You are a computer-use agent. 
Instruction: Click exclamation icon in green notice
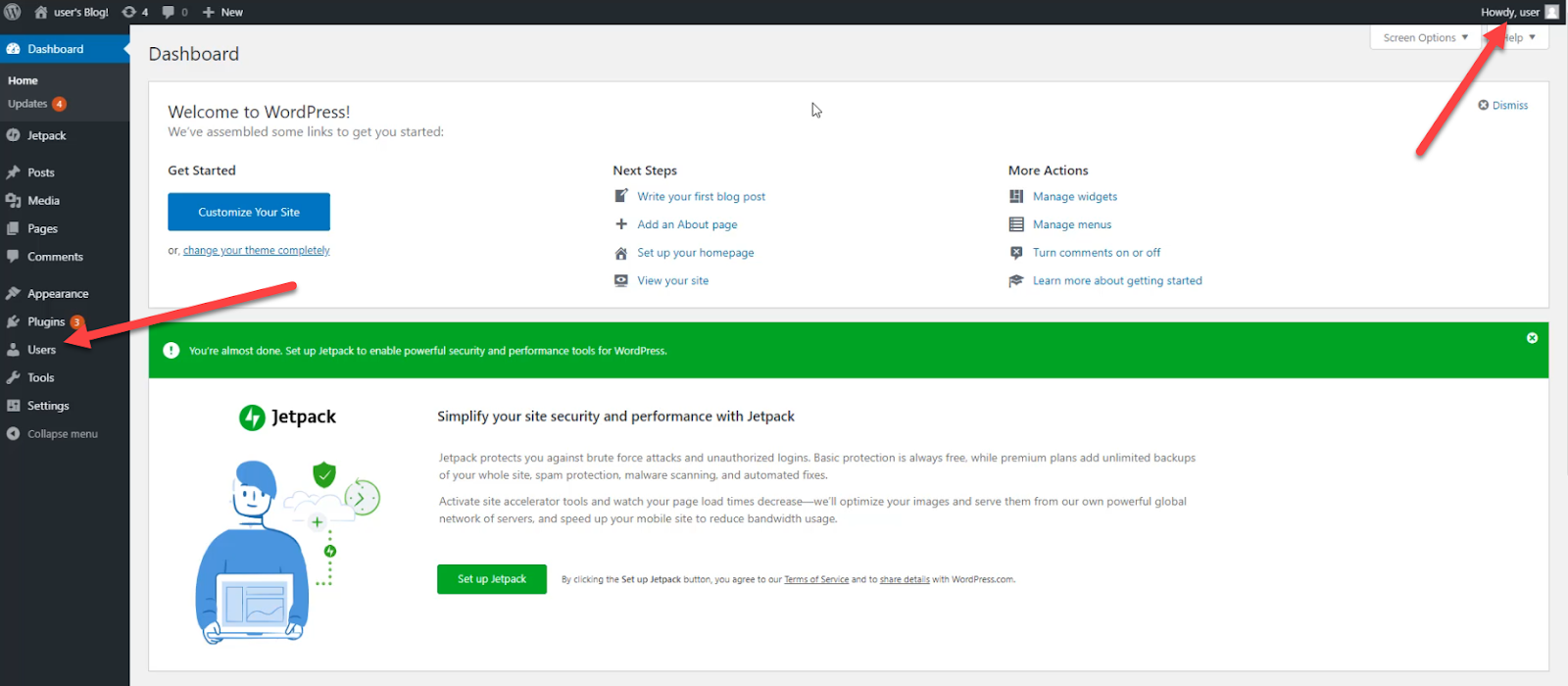pyautogui.click(x=171, y=351)
